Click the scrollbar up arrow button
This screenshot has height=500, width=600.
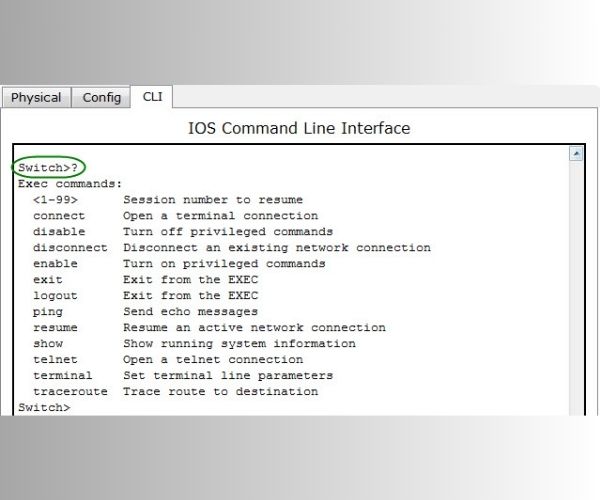(576, 154)
